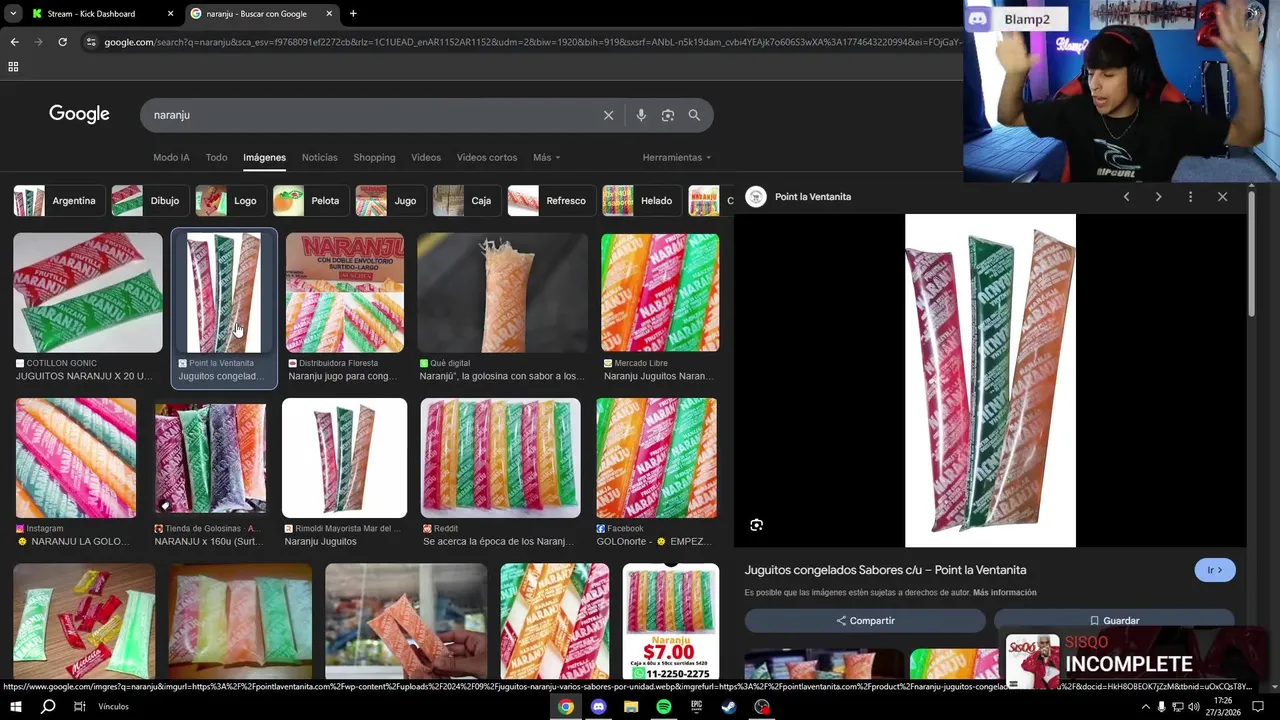Open the volume control in system tray
The height and width of the screenshot is (720, 1280).
click(1193, 706)
